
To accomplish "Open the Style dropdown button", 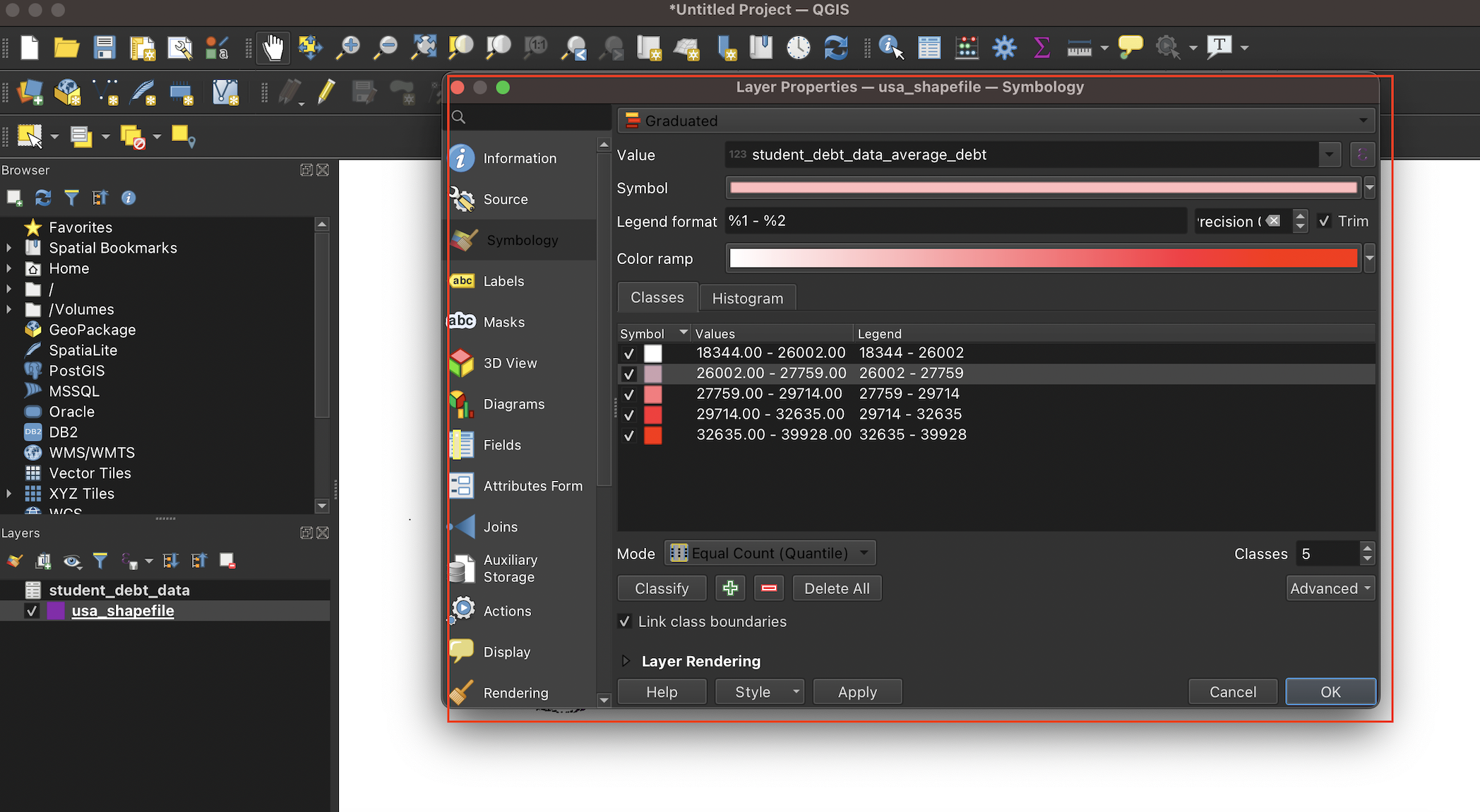I will click(x=759, y=692).
